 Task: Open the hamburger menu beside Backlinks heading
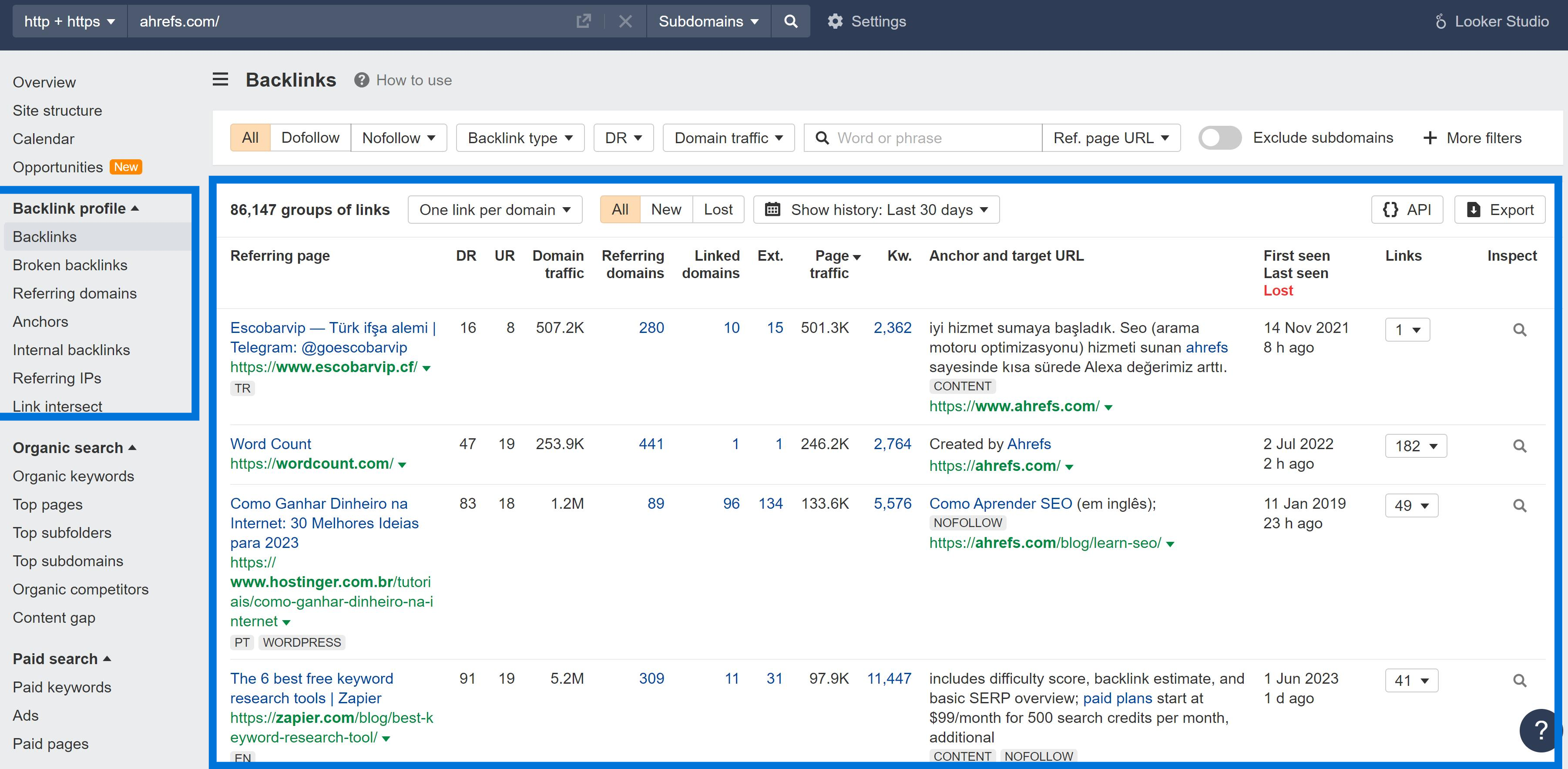220,79
